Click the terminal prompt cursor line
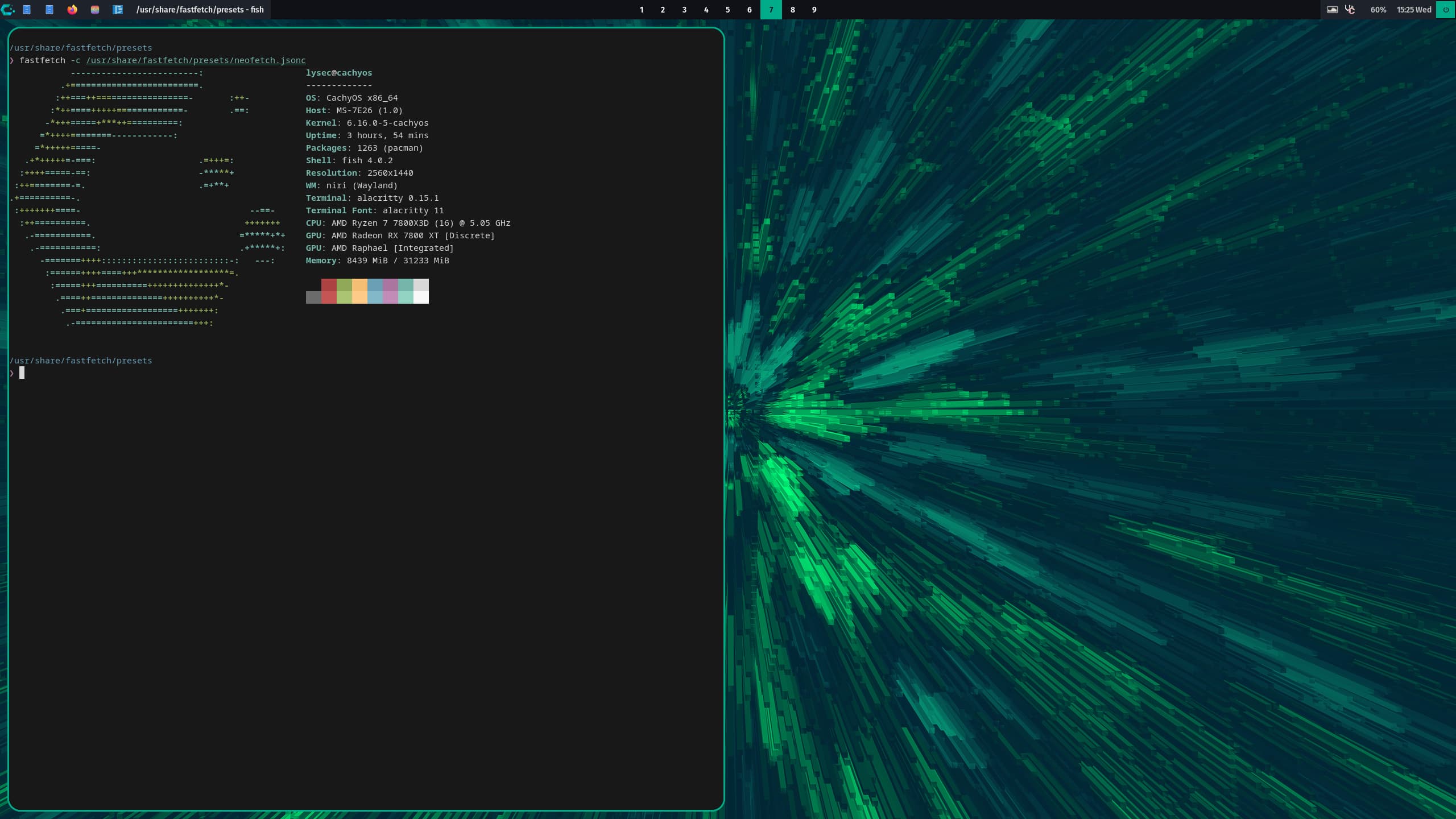 coord(22,373)
